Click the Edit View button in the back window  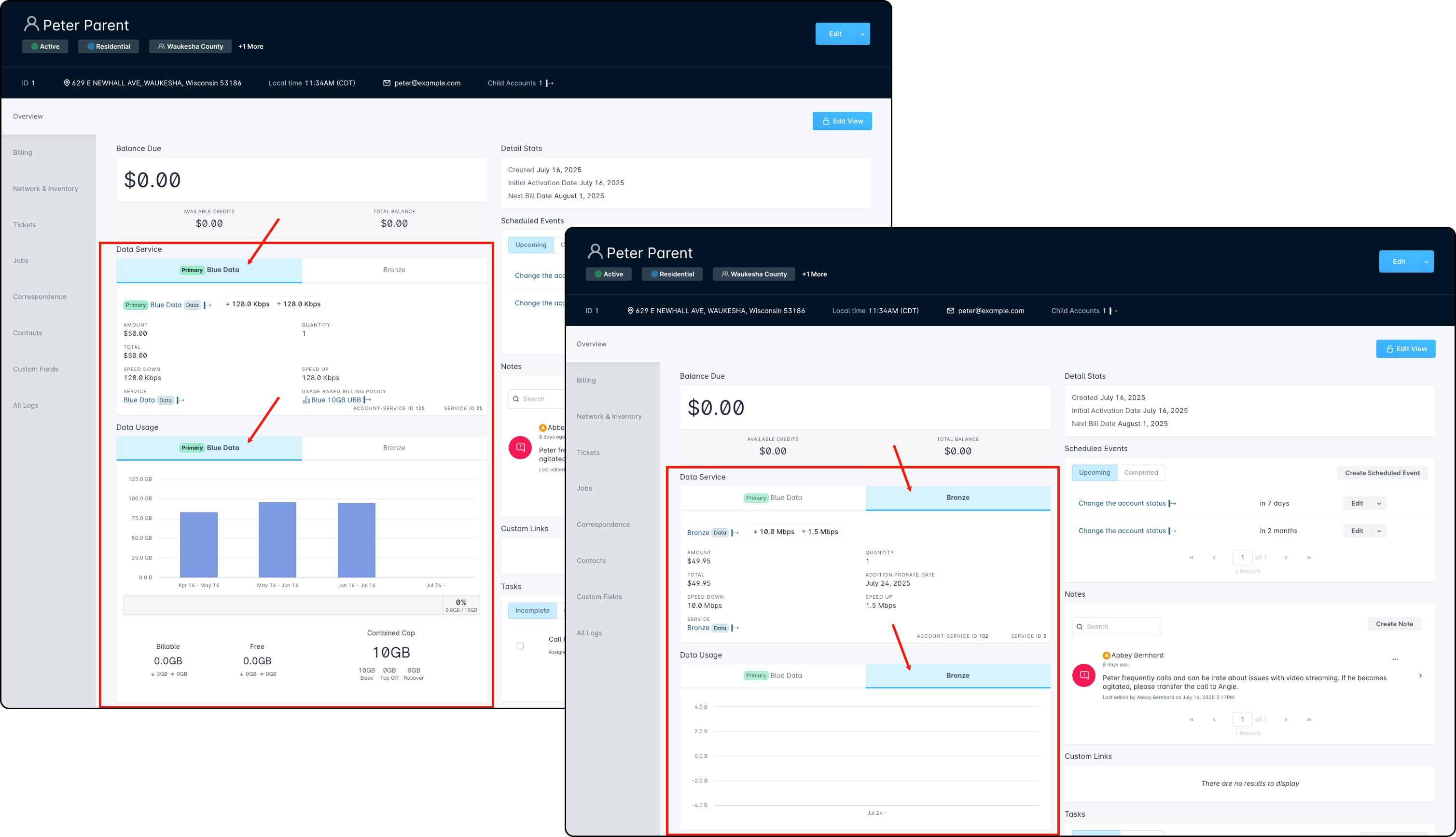coord(842,121)
